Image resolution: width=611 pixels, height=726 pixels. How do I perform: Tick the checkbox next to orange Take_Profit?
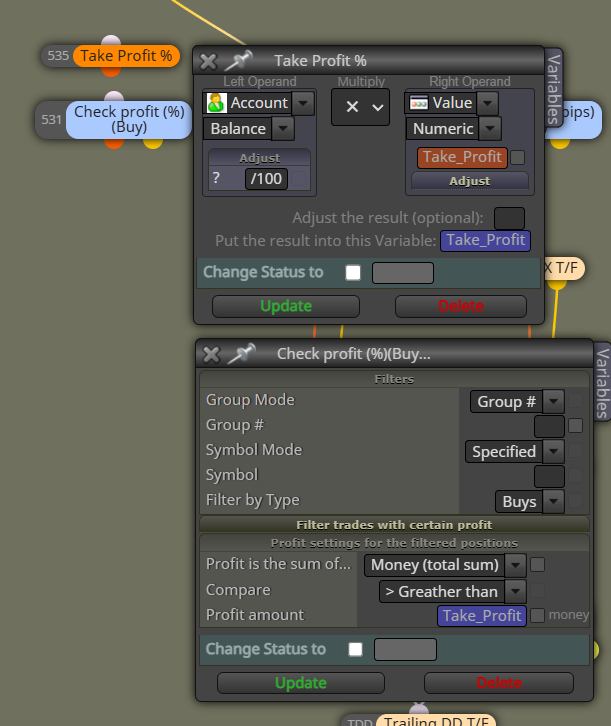(x=517, y=157)
